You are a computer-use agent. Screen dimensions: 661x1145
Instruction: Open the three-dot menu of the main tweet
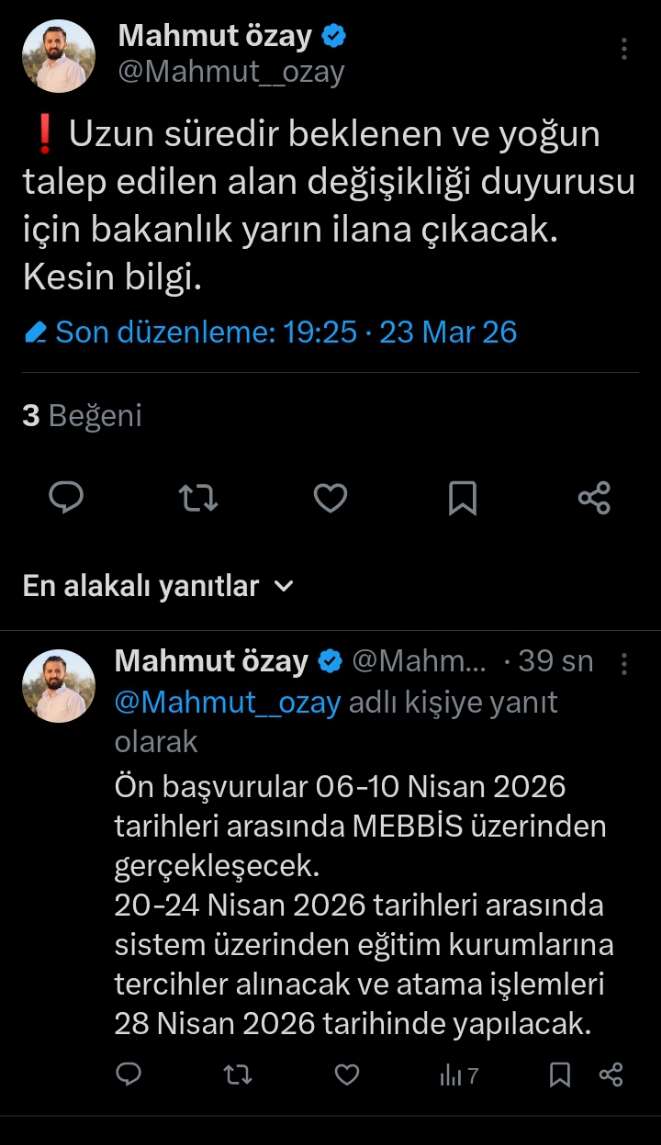[x=625, y=48]
